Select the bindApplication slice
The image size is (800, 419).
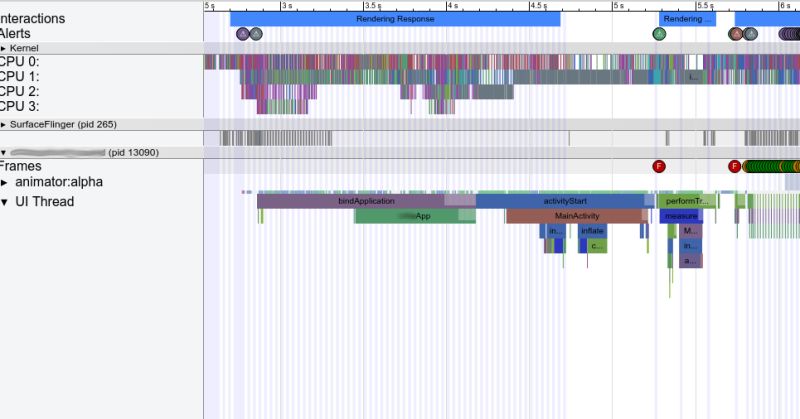tap(366, 201)
